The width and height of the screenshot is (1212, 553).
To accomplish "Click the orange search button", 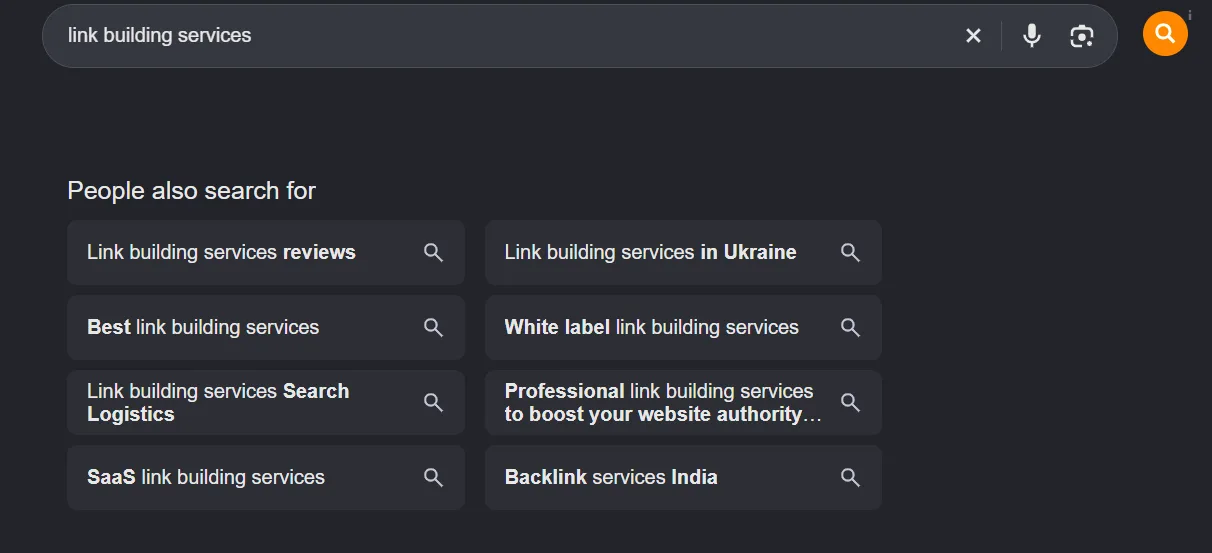I will tap(1165, 34).
